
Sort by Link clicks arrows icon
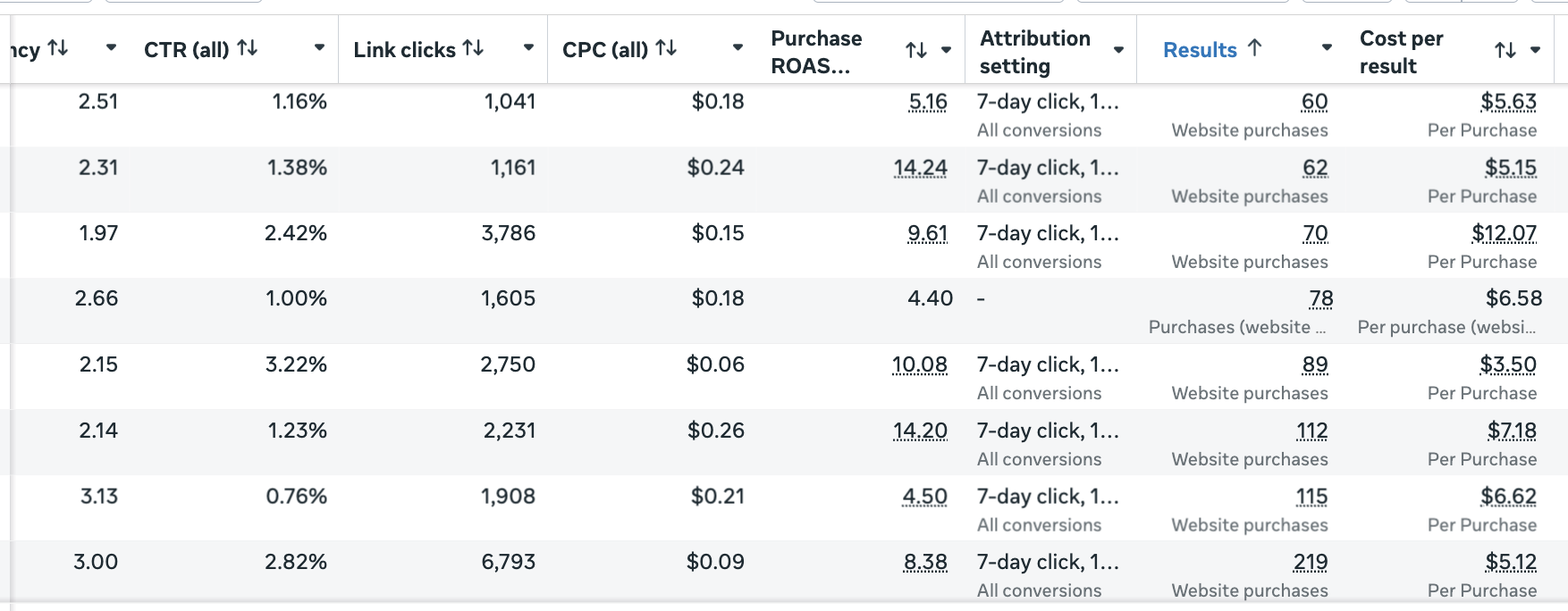tap(474, 48)
